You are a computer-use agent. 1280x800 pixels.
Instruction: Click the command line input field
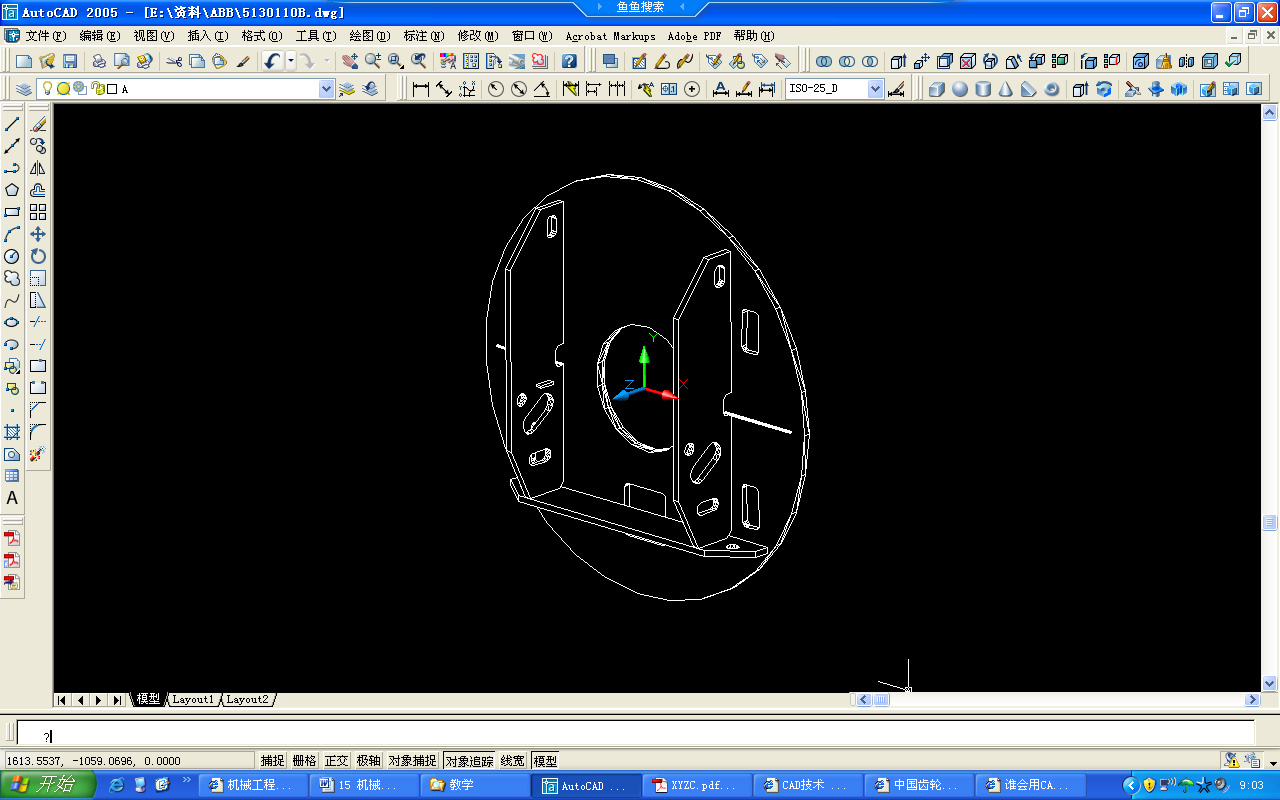636,731
